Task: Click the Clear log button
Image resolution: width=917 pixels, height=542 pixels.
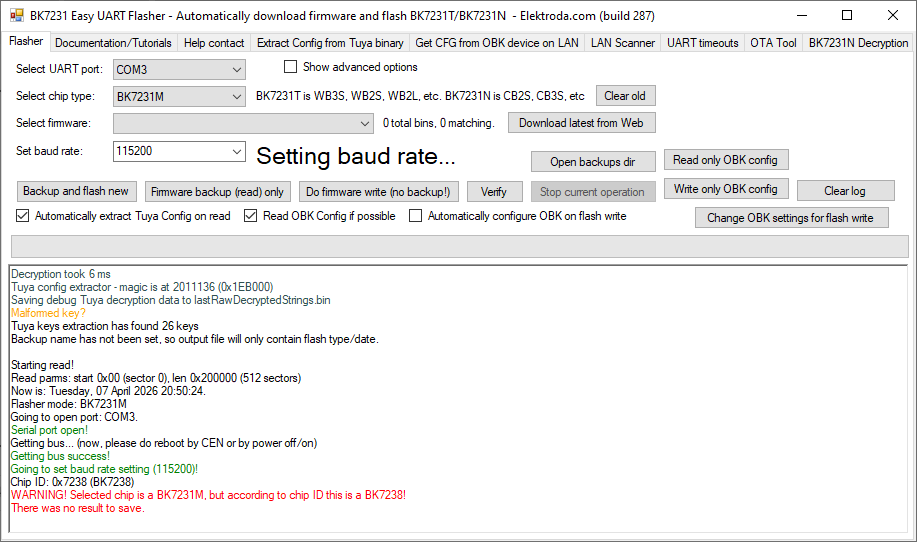Action: (845, 191)
